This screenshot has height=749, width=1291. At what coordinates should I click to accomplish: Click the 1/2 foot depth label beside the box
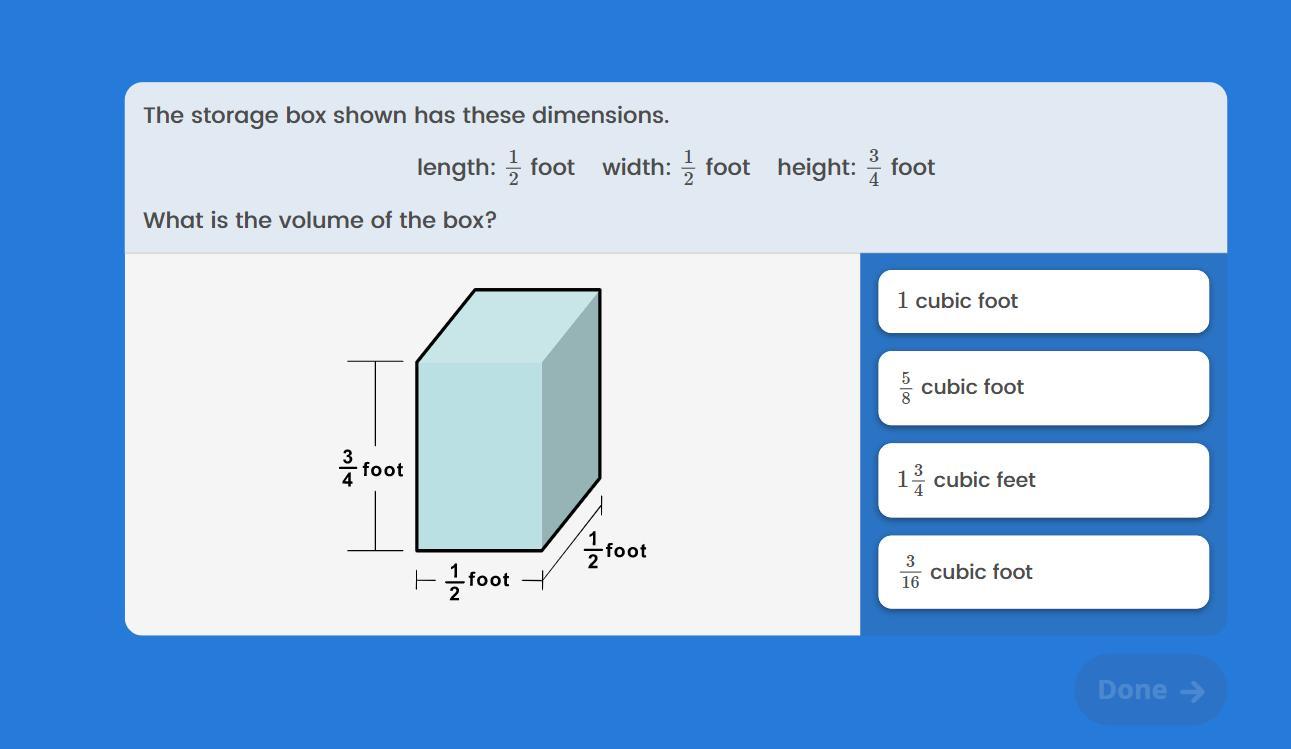pyautogui.click(x=616, y=551)
